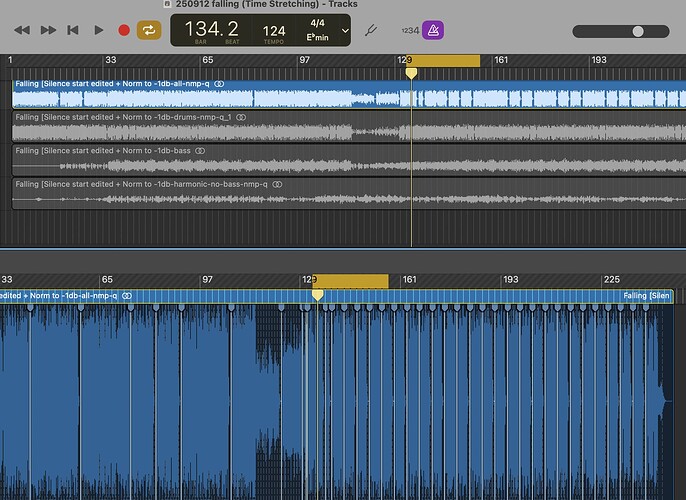Select the -1db-drums-nmp-q_1 audio region
The image size is (686, 500).
(x=300, y=132)
